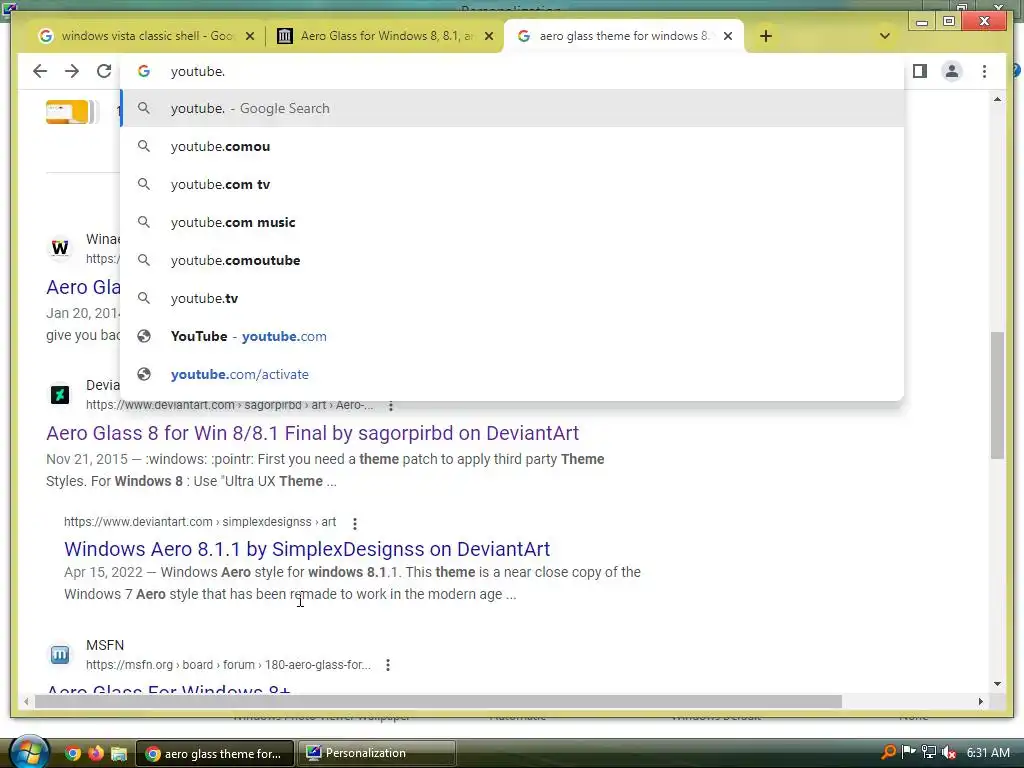Image resolution: width=1024 pixels, height=768 pixels.
Task: Open a new tab with plus button
Action: click(x=766, y=36)
